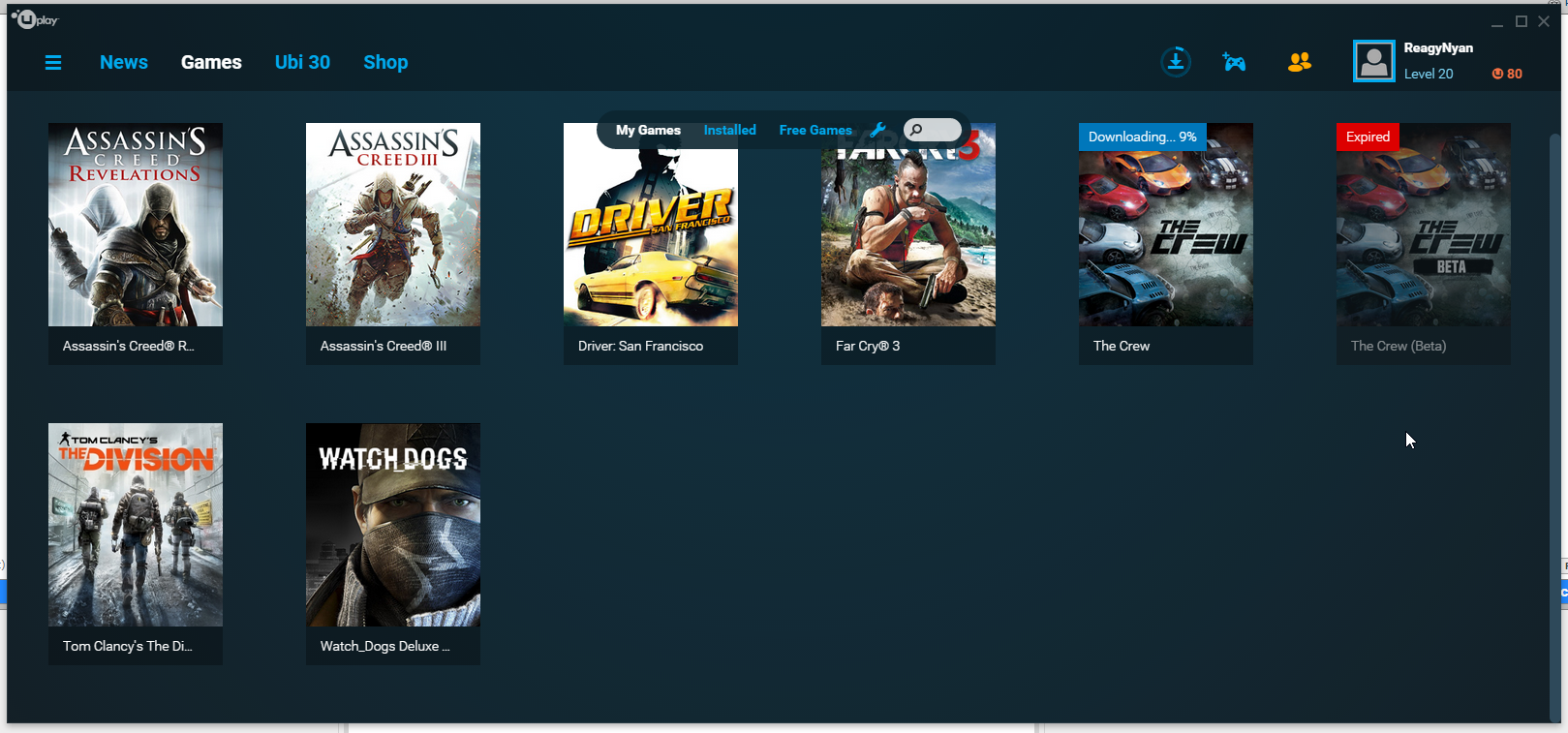Click the Level 20 label
Image resolution: width=1568 pixels, height=733 pixels.
(1429, 74)
